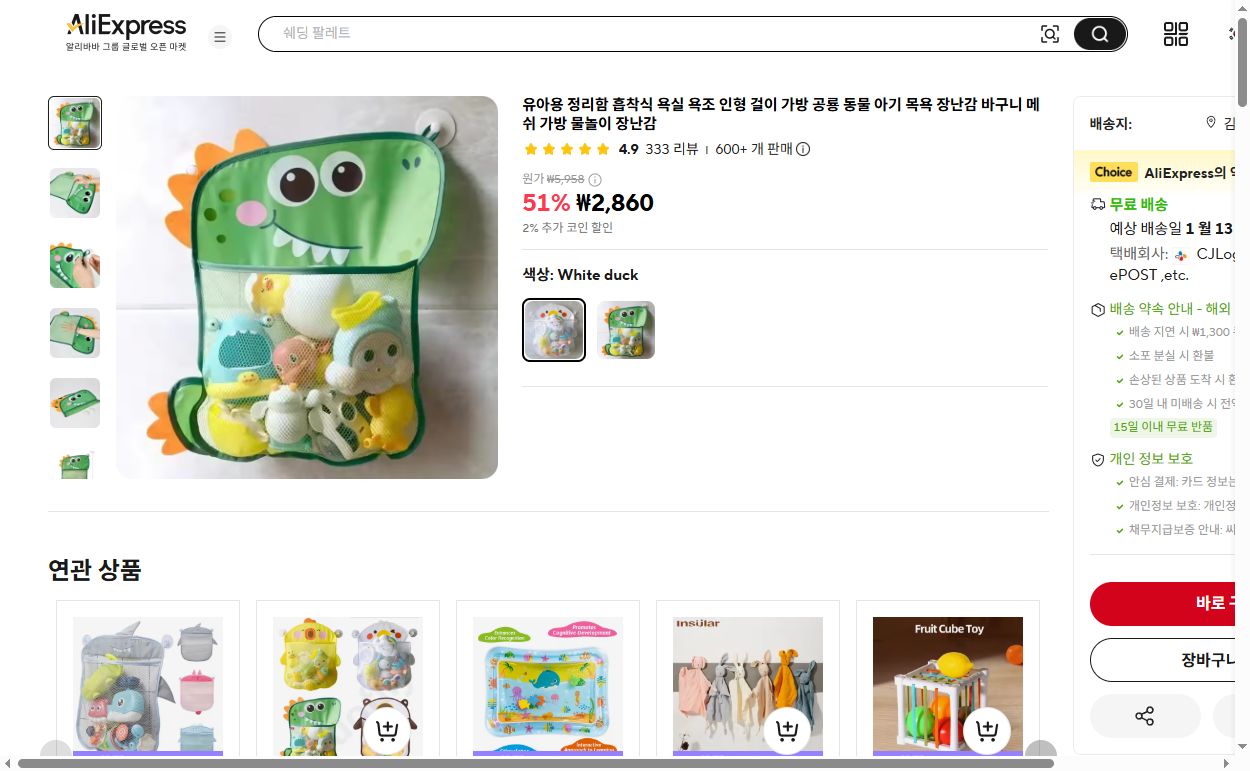Click cart icon on Fruit Cube Toy product
1250x771 pixels.
(x=987, y=730)
